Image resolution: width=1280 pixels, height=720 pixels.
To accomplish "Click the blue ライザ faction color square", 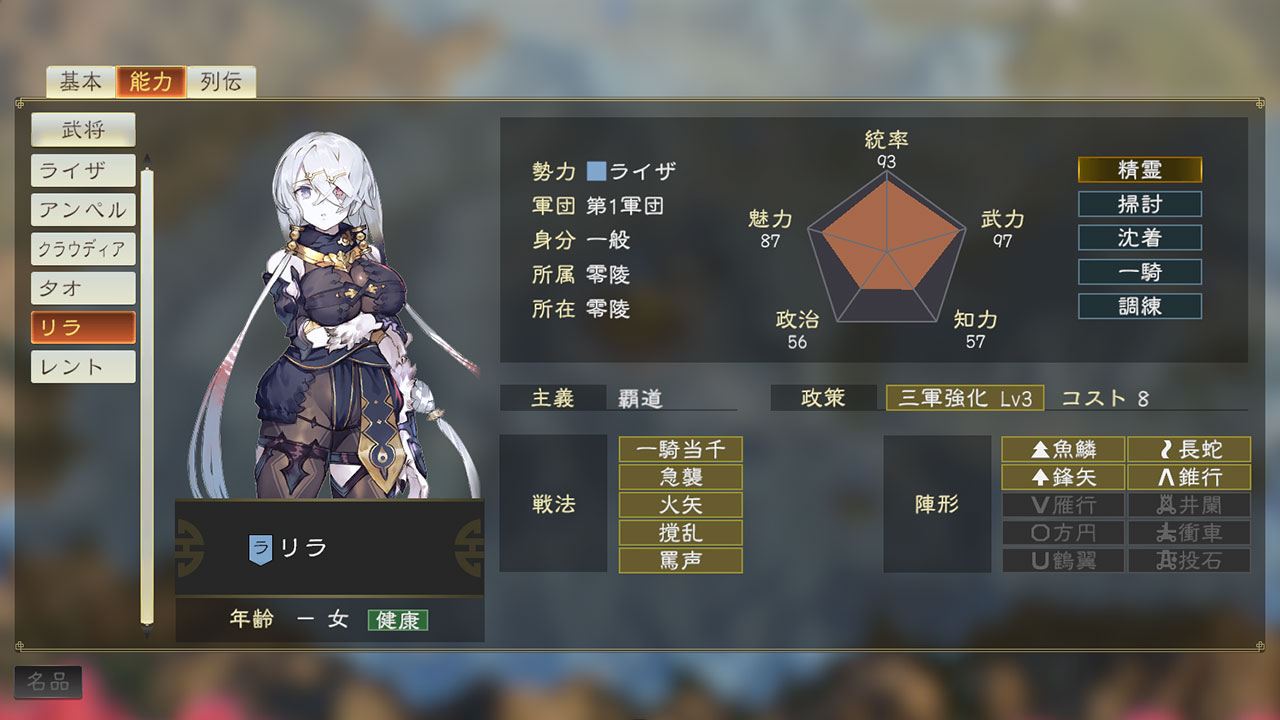I will tap(597, 172).
